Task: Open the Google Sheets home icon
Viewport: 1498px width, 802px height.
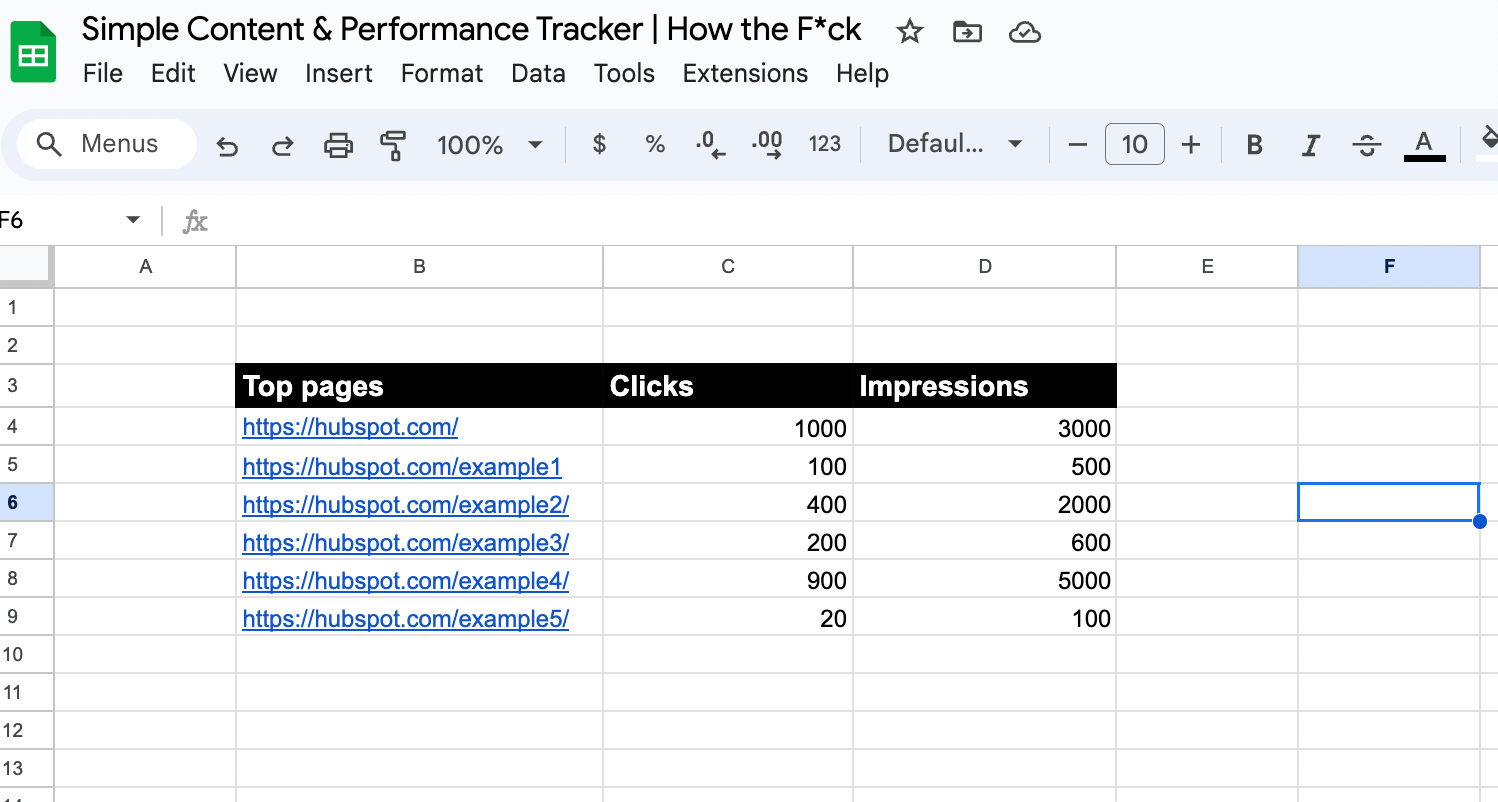Action: click(33, 53)
